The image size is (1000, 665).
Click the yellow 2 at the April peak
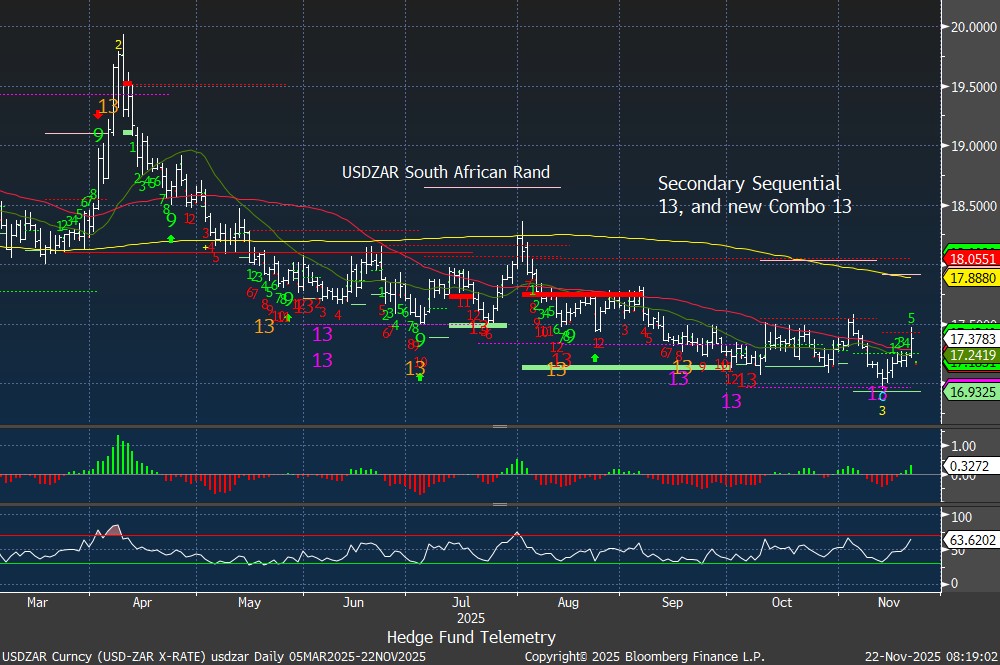tap(119, 44)
